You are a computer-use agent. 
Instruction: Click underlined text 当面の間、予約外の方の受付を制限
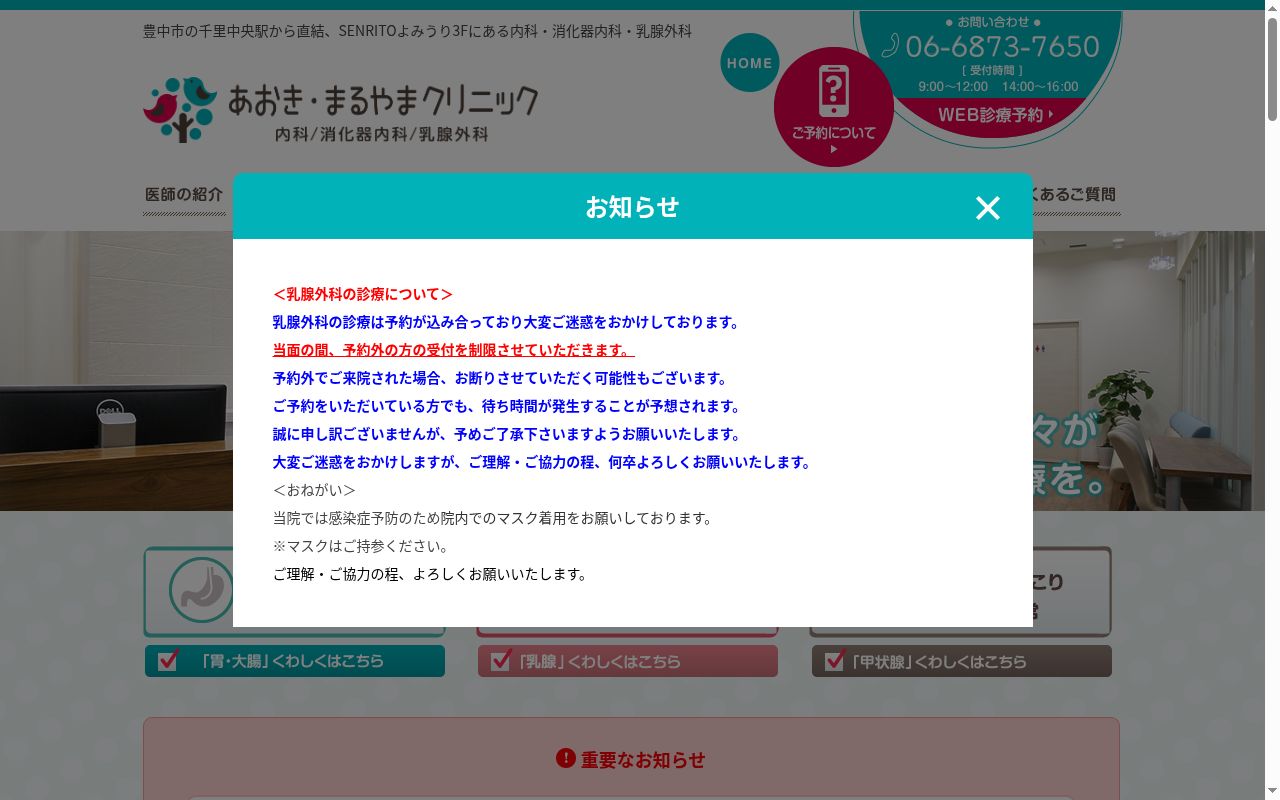point(454,350)
